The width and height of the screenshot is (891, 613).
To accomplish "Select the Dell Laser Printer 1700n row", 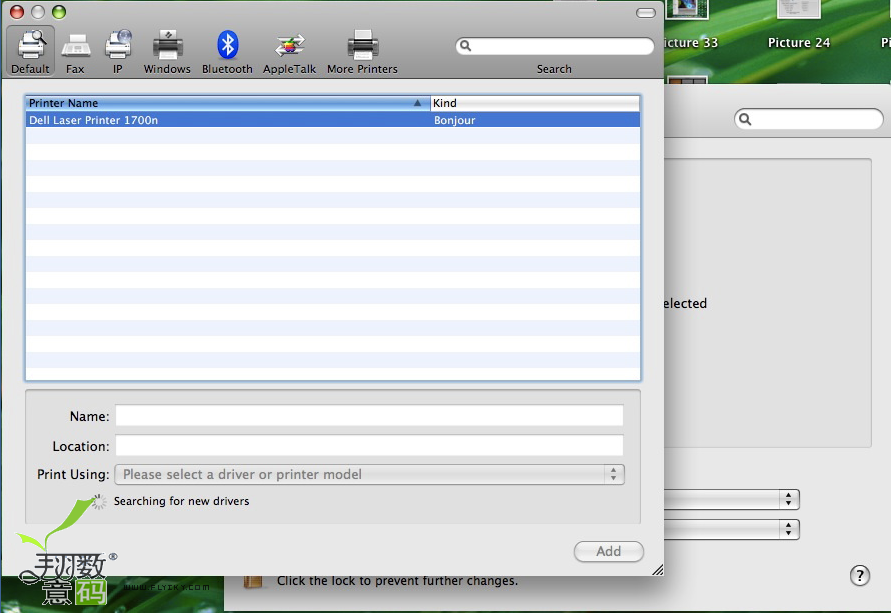I will [x=332, y=120].
